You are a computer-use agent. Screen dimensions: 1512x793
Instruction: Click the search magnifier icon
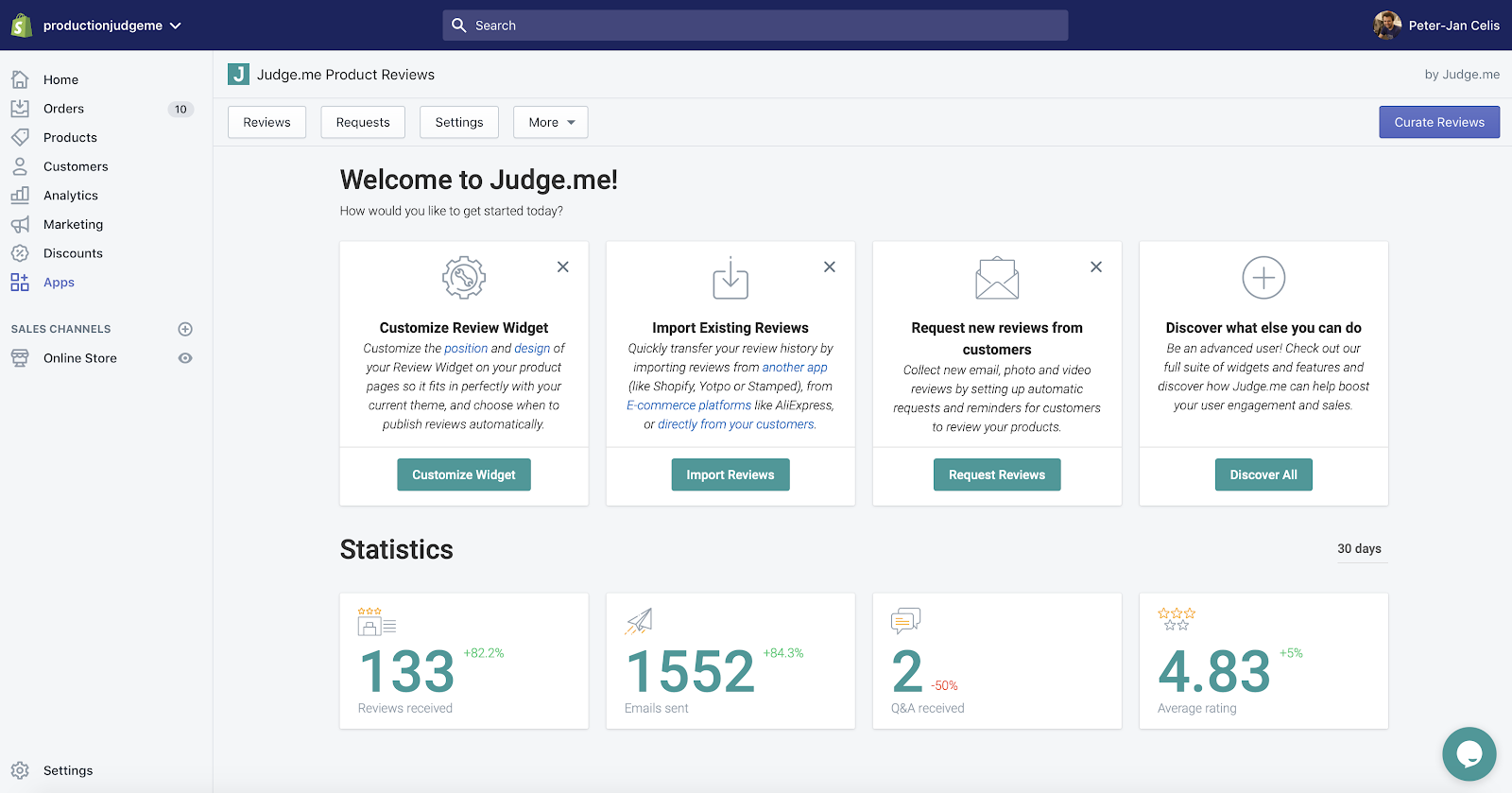459,26
